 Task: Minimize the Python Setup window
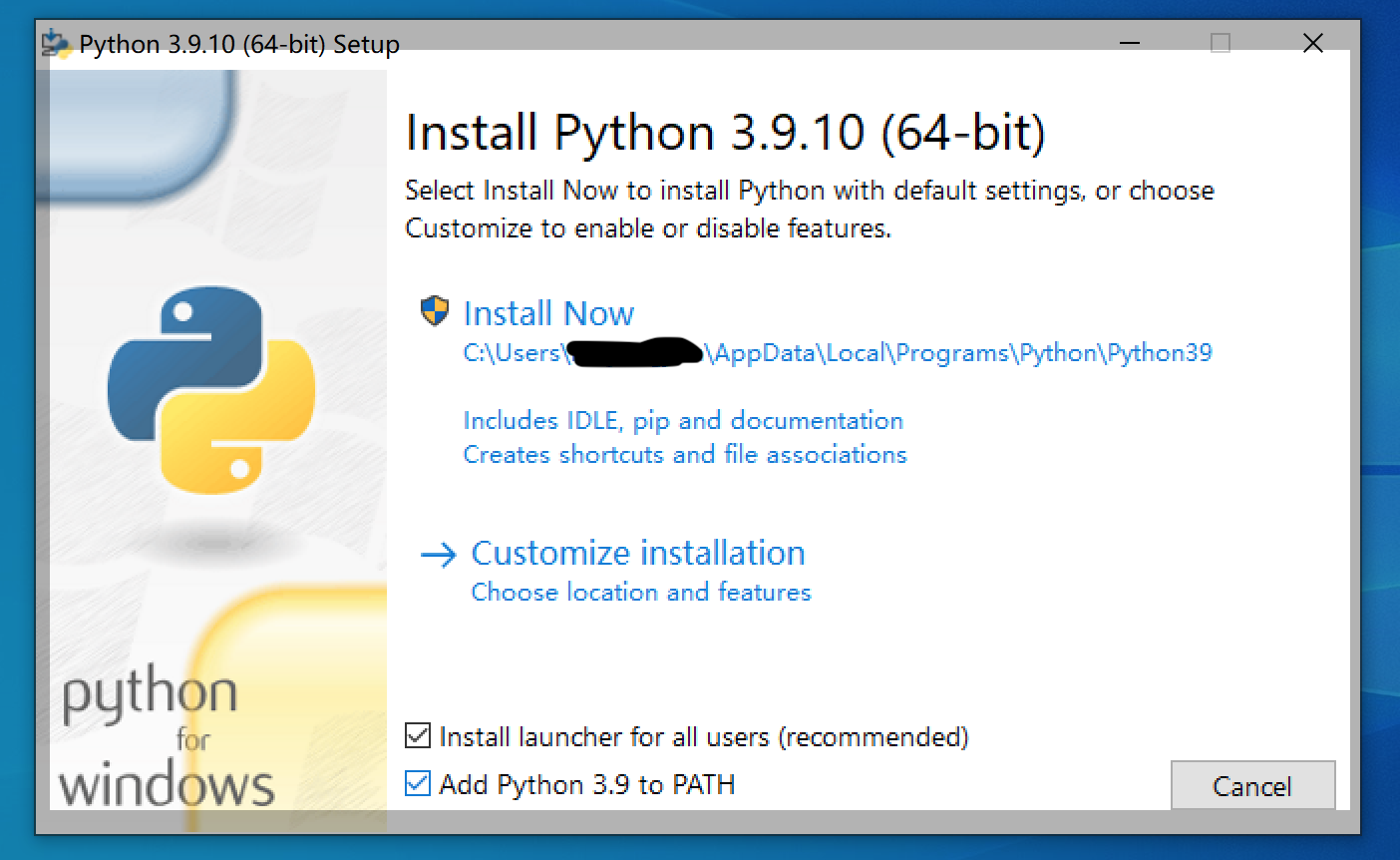point(1130,44)
